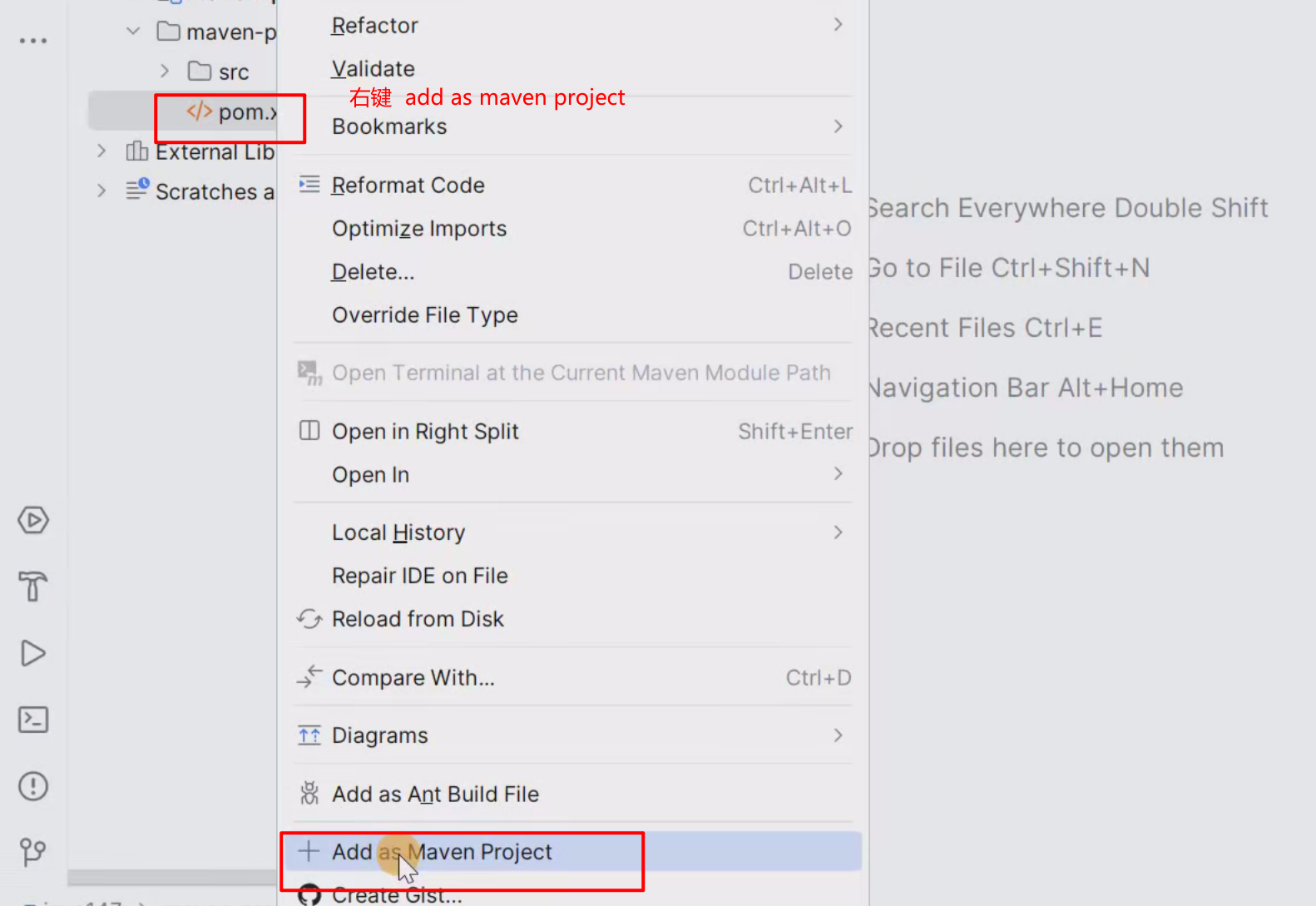Viewport: 1316px width, 906px height.
Task: Expand the External Libraries node
Action: (x=101, y=151)
